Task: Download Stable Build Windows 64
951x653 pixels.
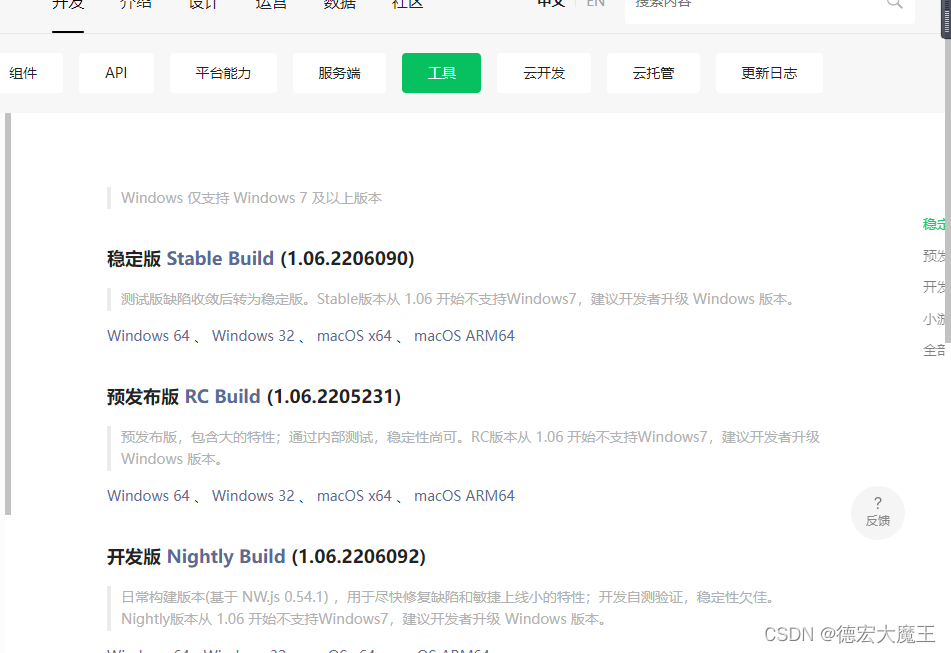Action: (x=149, y=335)
